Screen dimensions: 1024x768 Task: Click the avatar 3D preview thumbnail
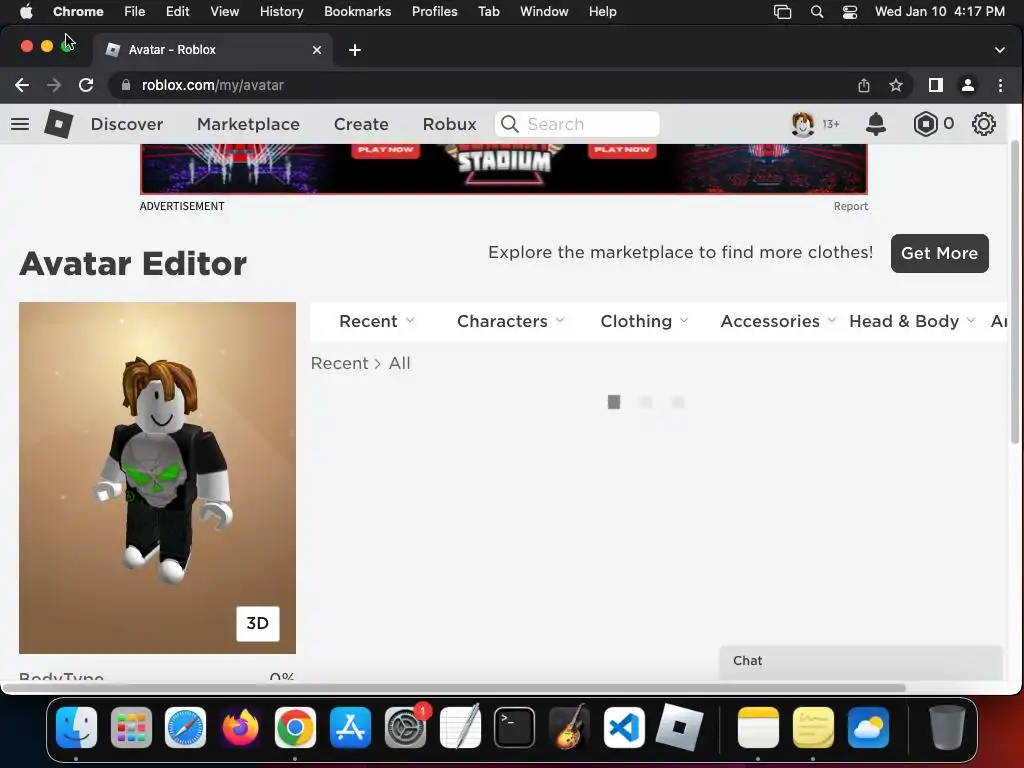pos(157,477)
